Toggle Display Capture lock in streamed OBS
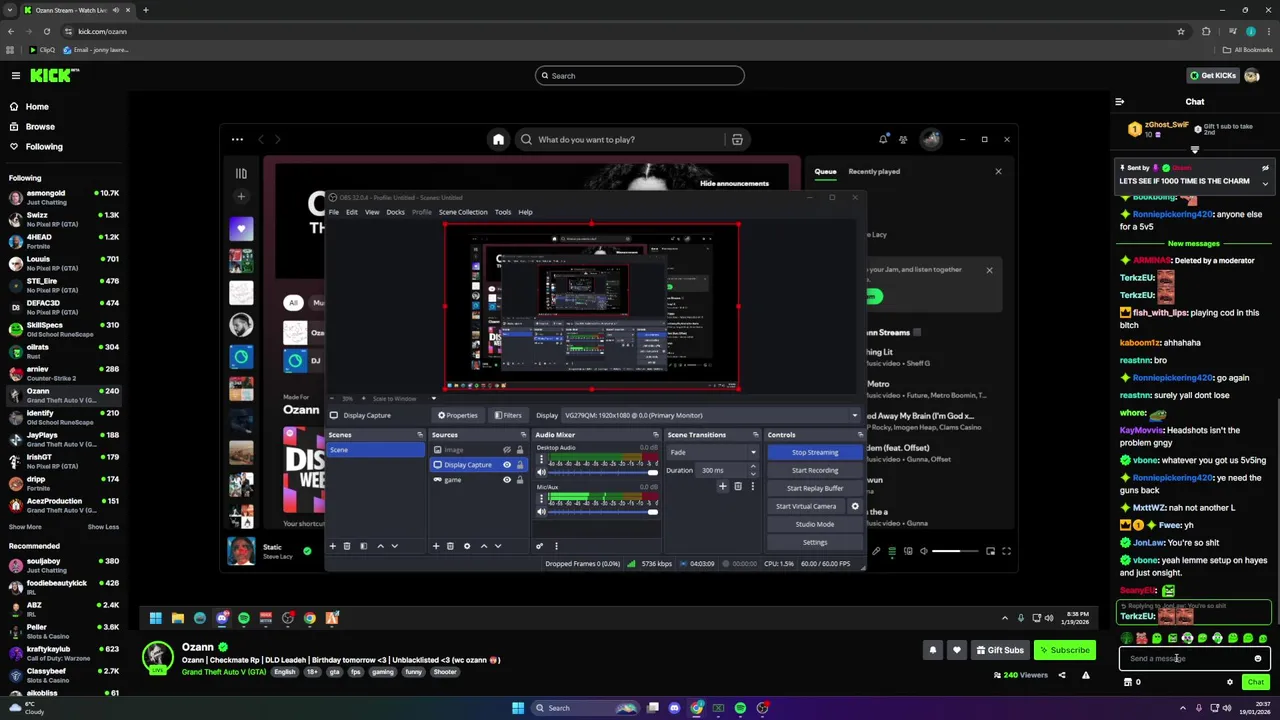The width and height of the screenshot is (1280, 720). coord(519,465)
